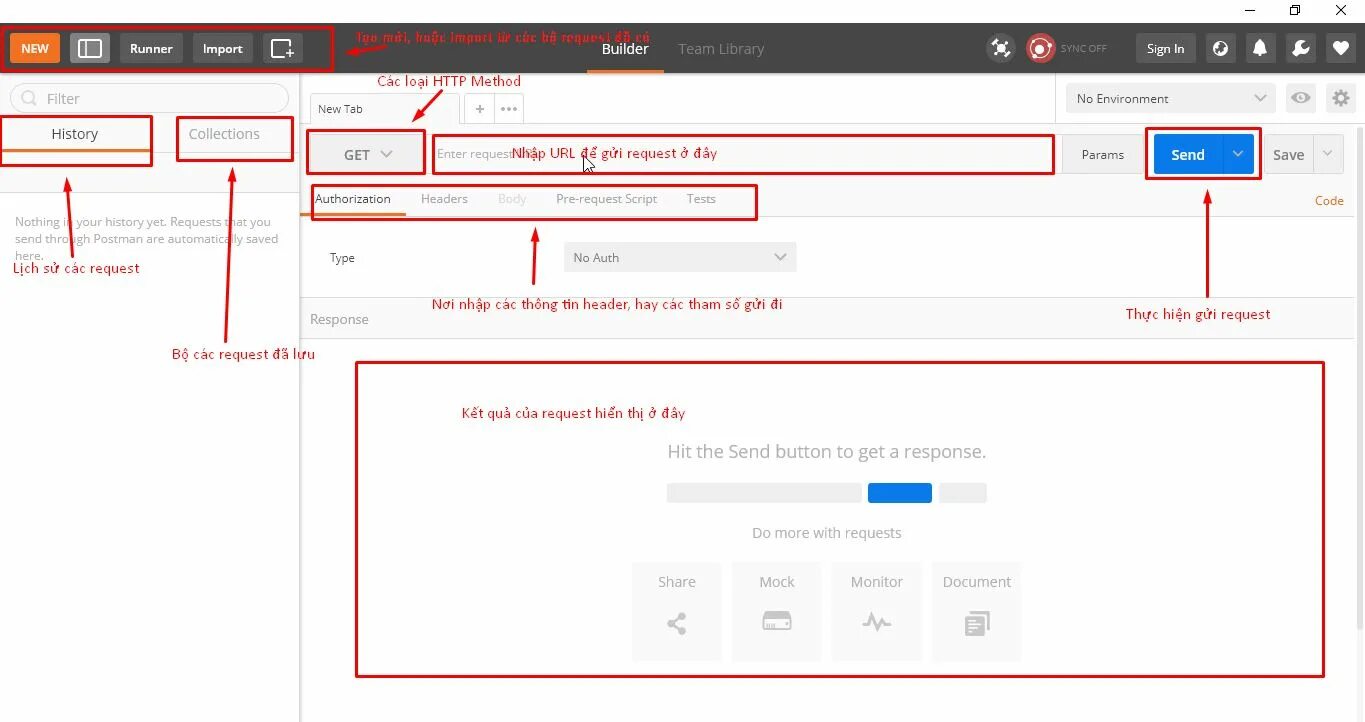1365x722 pixels.
Task: Click the Params button
Action: coord(1103,155)
